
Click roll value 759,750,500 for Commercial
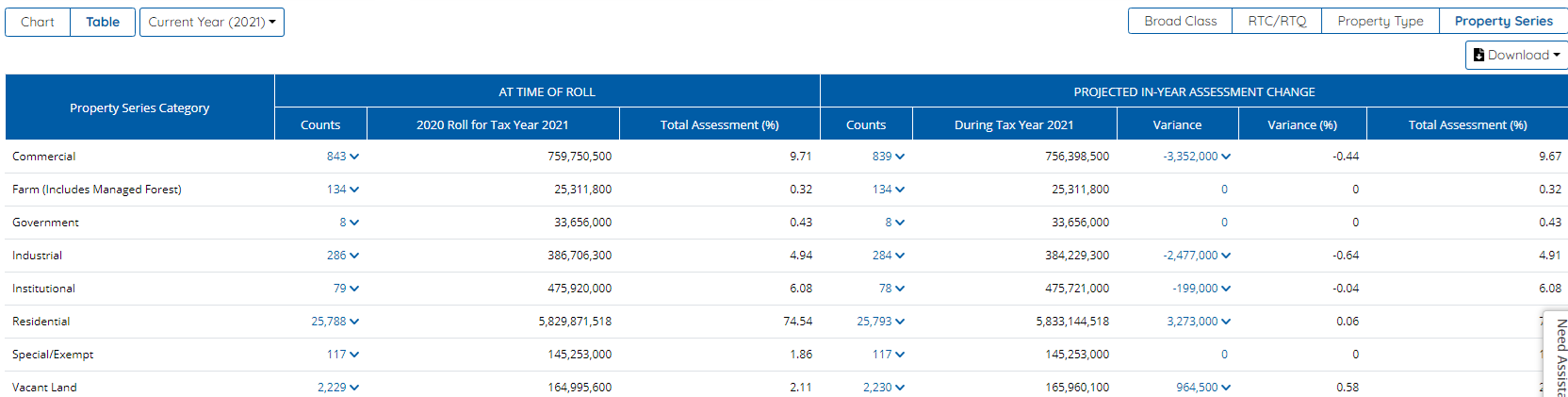[580, 157]
